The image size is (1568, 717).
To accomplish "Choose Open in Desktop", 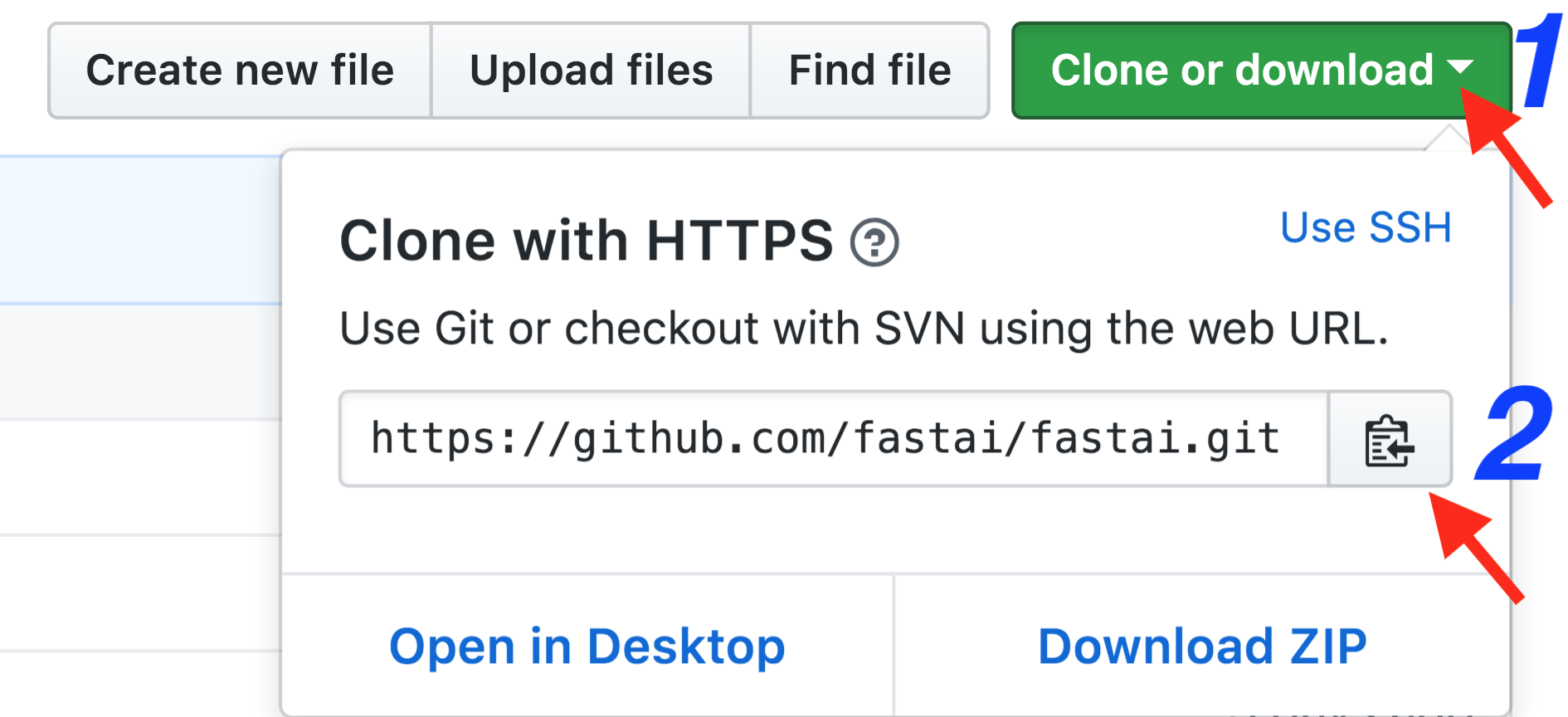I will [x=587, y=646].
